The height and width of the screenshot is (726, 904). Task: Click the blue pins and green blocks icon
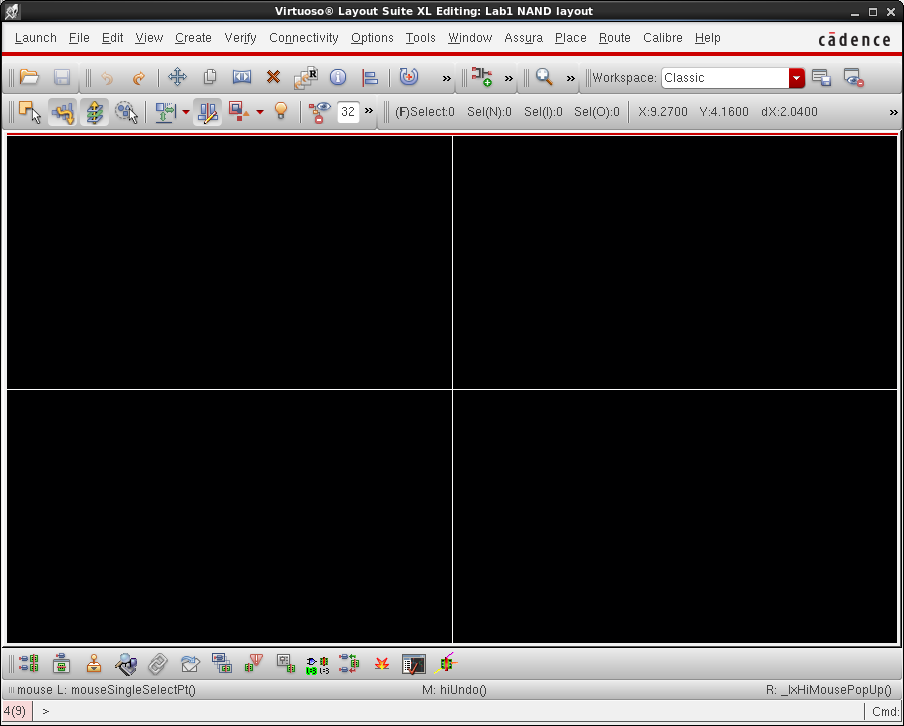[29, 664]
